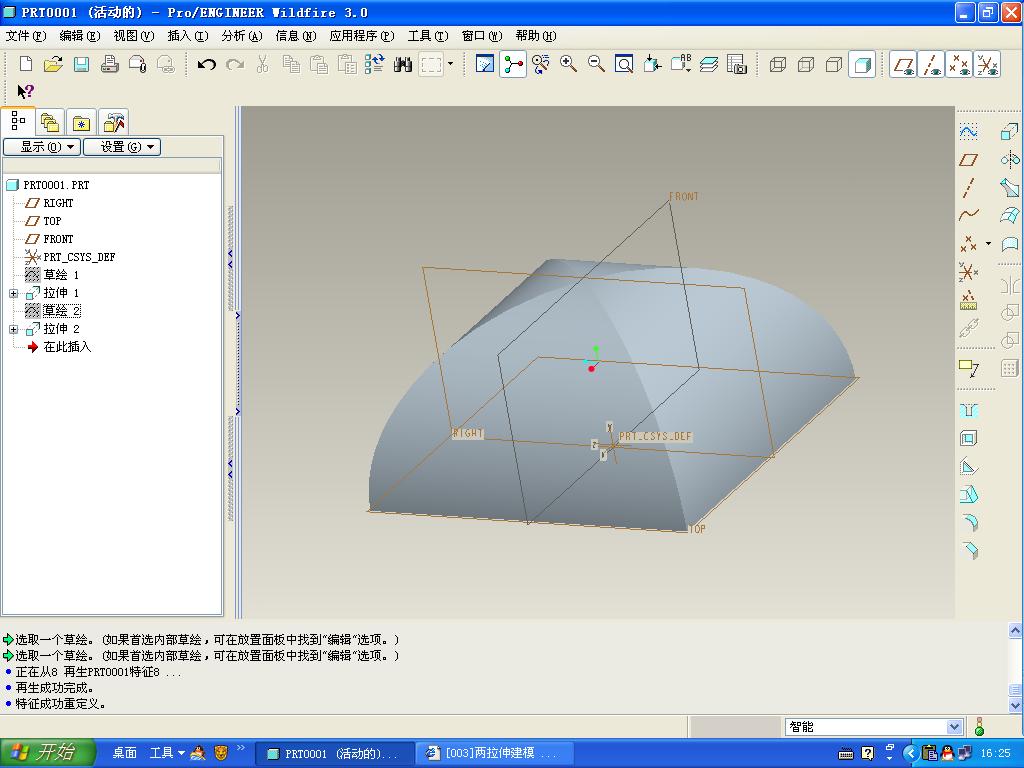The width and height of the screenshot is (1024, 768).
Task: Select the Chamfer tool
Action: (x=970, y=550)
